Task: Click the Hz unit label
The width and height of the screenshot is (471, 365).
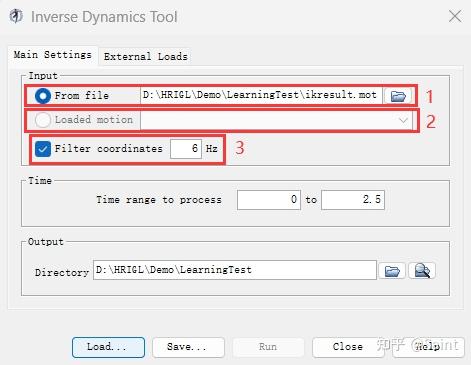Action: coord(212,149)
